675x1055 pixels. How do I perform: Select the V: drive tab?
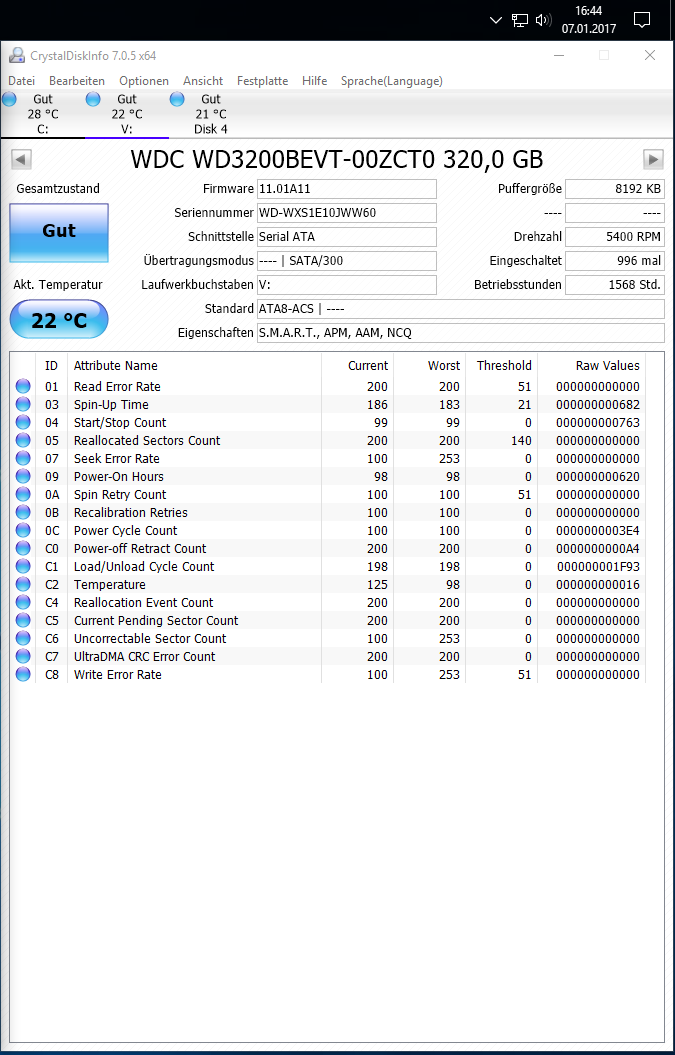[127, 114]
